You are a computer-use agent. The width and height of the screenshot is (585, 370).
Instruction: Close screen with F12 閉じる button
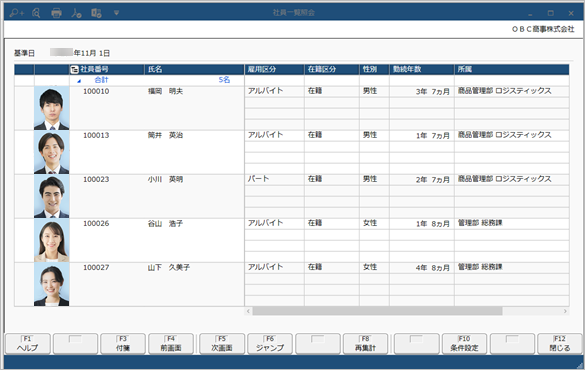pos(560,344)
